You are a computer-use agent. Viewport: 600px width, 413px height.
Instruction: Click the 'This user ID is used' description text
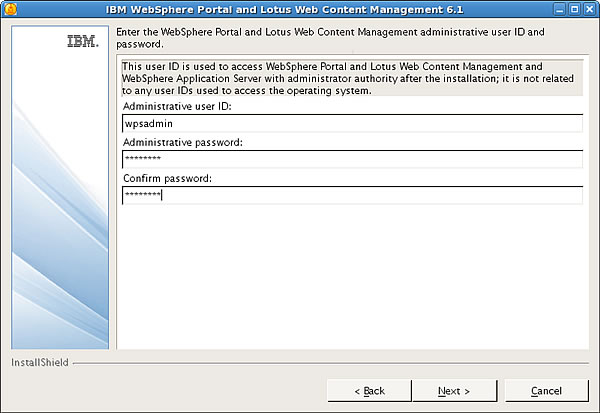[352, 78]
